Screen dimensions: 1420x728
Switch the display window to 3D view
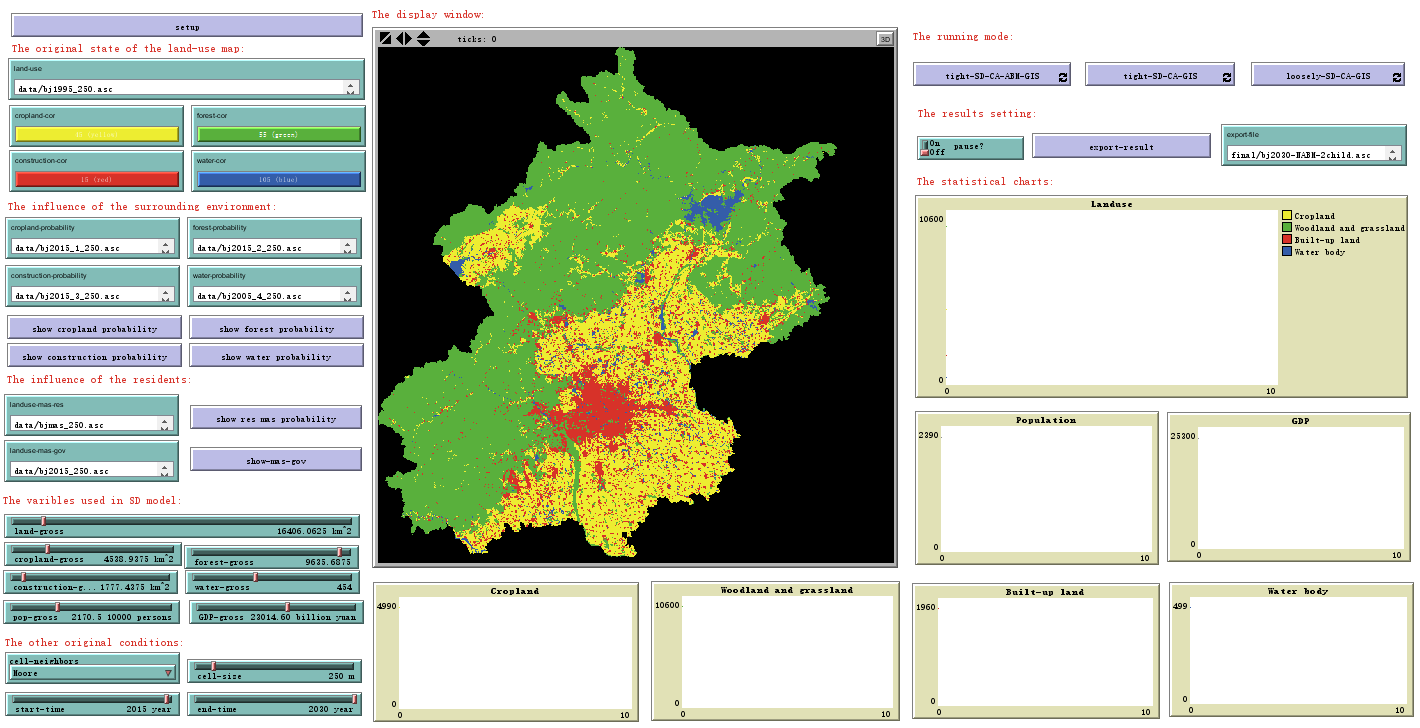pyautogui.click(x=884, y=39)
